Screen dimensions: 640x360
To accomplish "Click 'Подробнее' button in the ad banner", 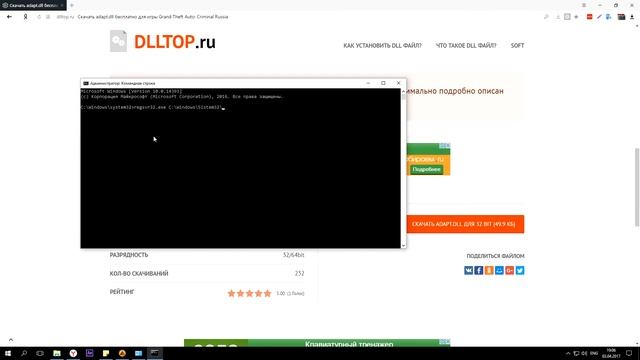I will coord(426,169).
